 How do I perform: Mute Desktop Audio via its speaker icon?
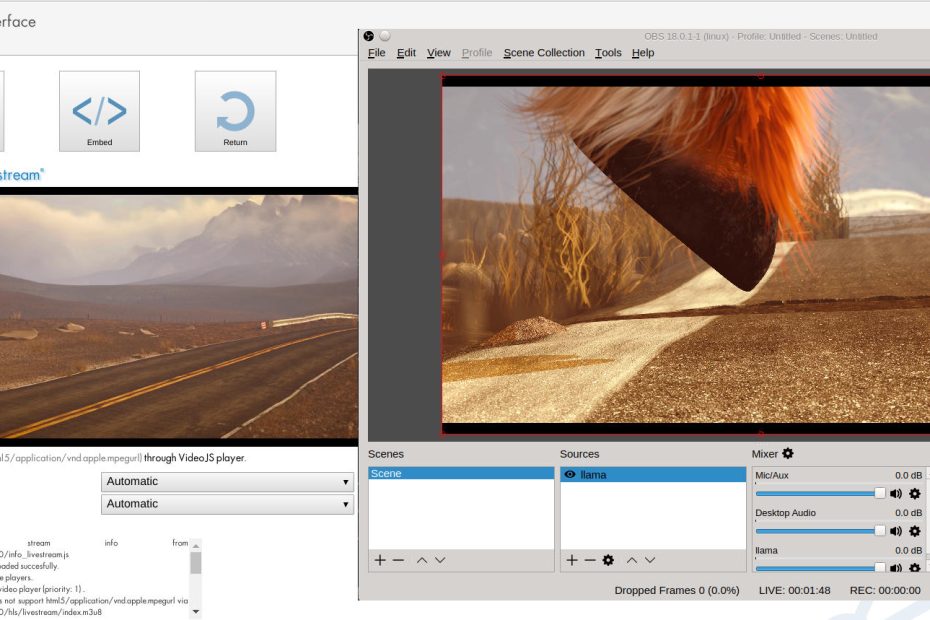click(896, 531)
